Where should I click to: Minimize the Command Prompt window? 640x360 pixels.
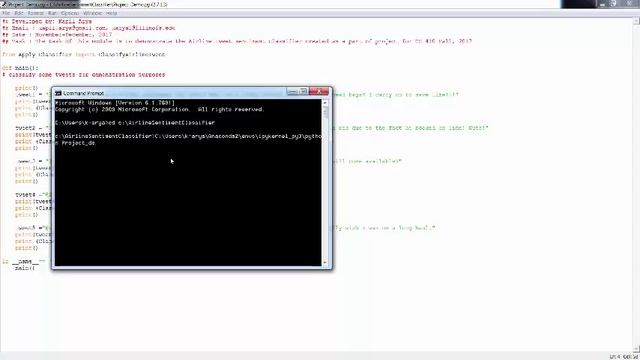292,91
